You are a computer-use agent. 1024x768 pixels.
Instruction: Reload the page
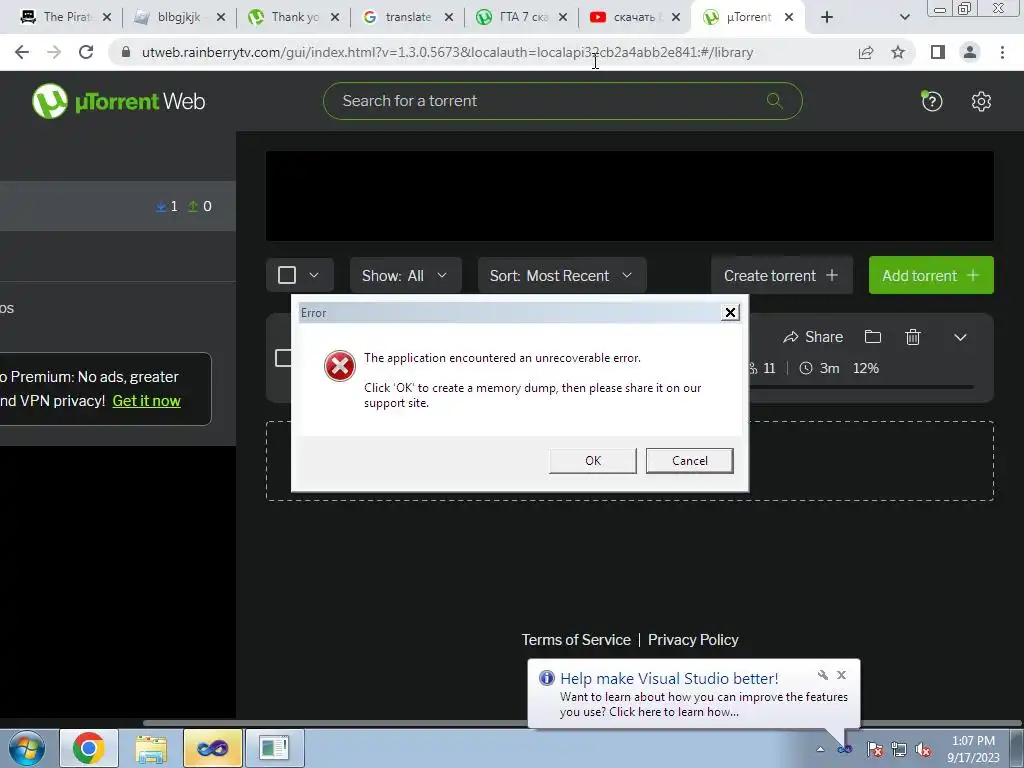[x=86, y=52]
